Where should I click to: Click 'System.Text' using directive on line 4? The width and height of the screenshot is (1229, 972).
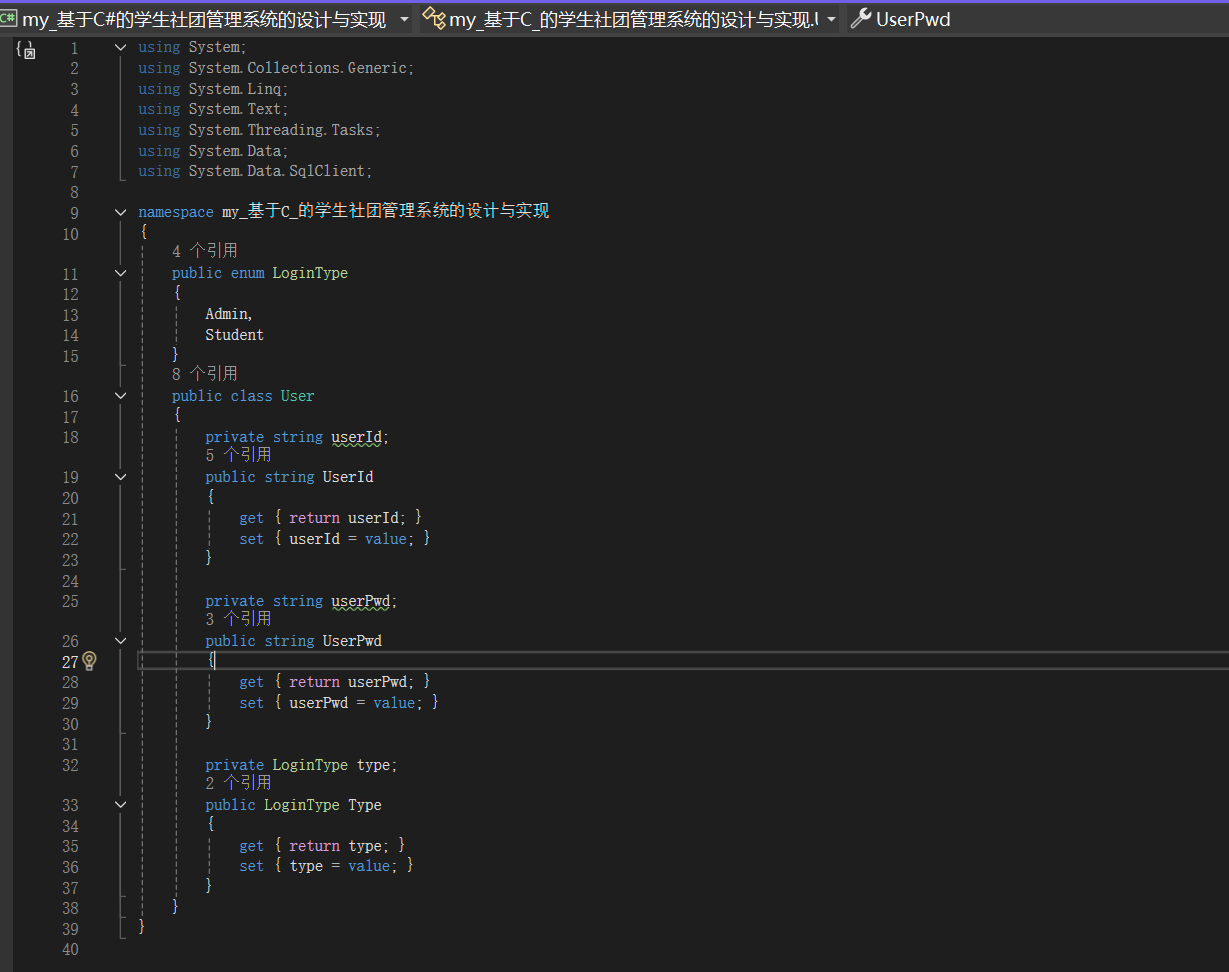click(x=235, y=109)
